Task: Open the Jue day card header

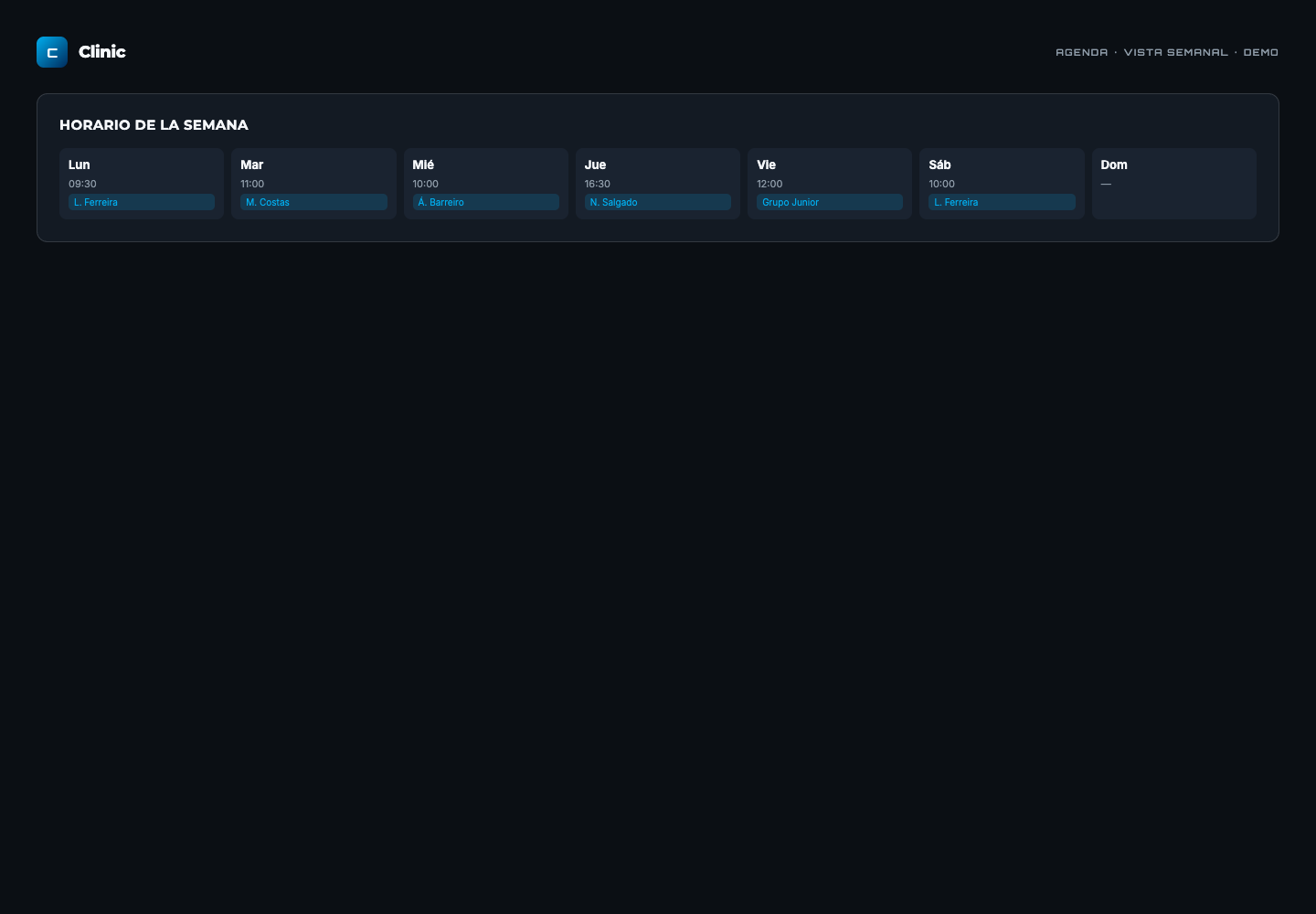Action: [595, 165]
